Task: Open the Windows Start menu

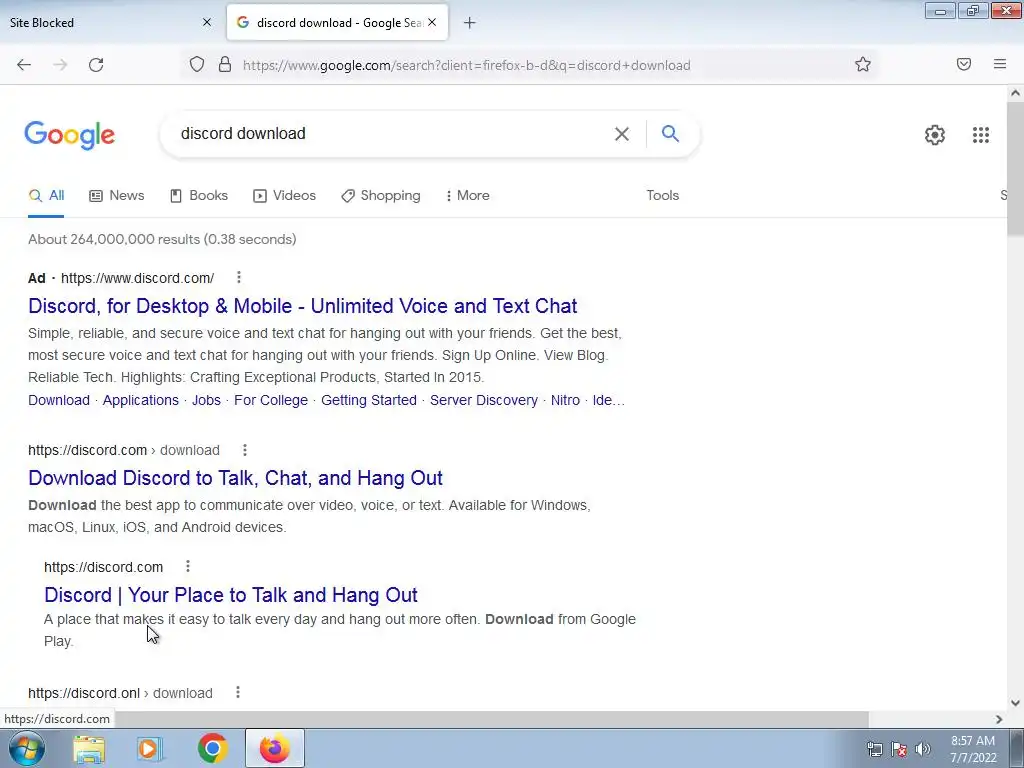Action: click(27, 748)
